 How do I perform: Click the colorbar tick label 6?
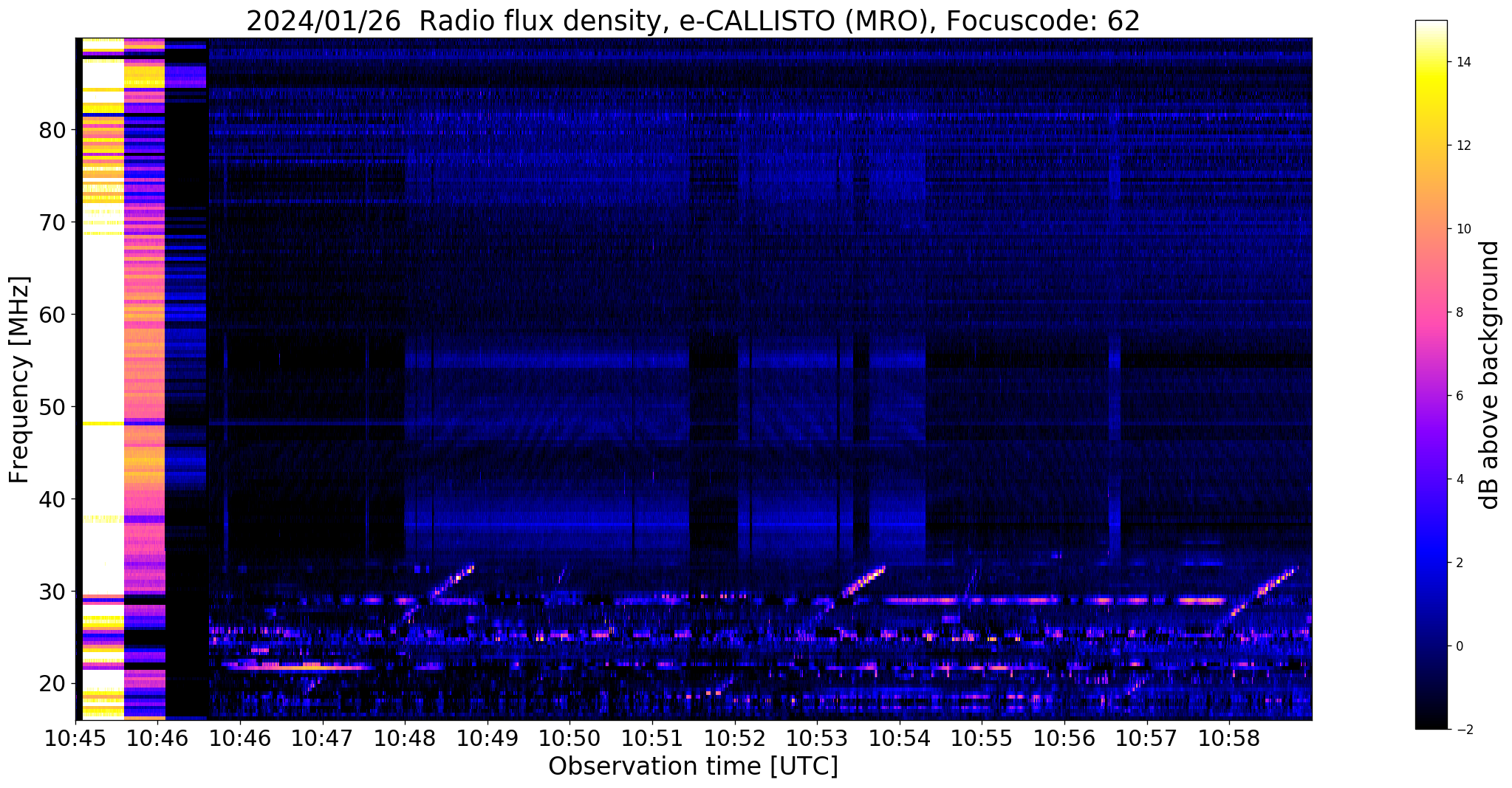pos(1458,396)
